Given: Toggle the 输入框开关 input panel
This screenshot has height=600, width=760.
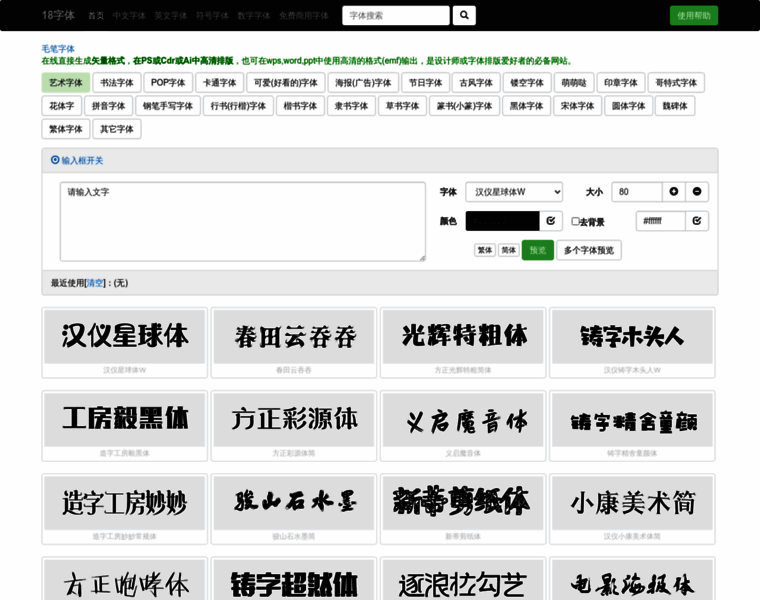Looking at the screenshot, I should coord(77,160).
